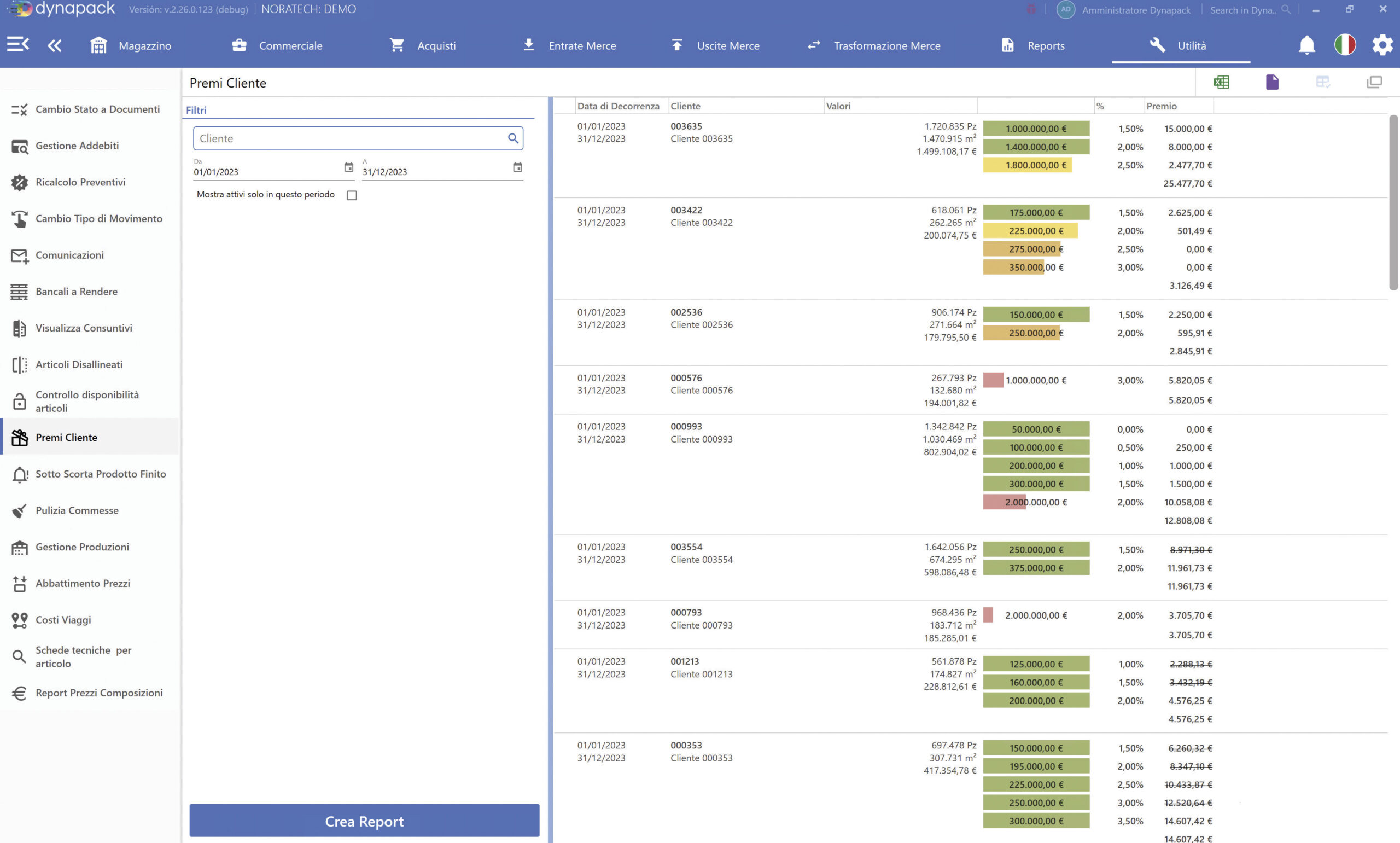Open Articoli Disallineati from sidebar
This screenshot has width=1400, height=843.
tap(90, 364)
